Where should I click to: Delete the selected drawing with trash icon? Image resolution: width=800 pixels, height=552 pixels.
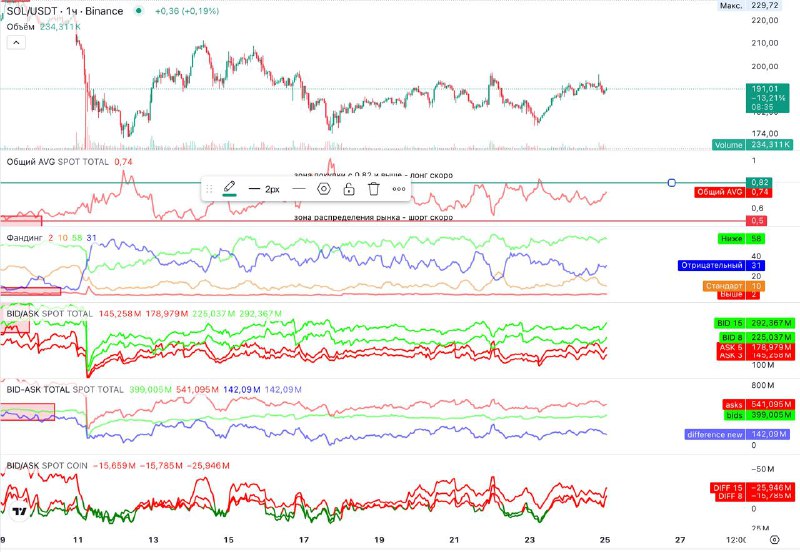[x=373, y=188]
